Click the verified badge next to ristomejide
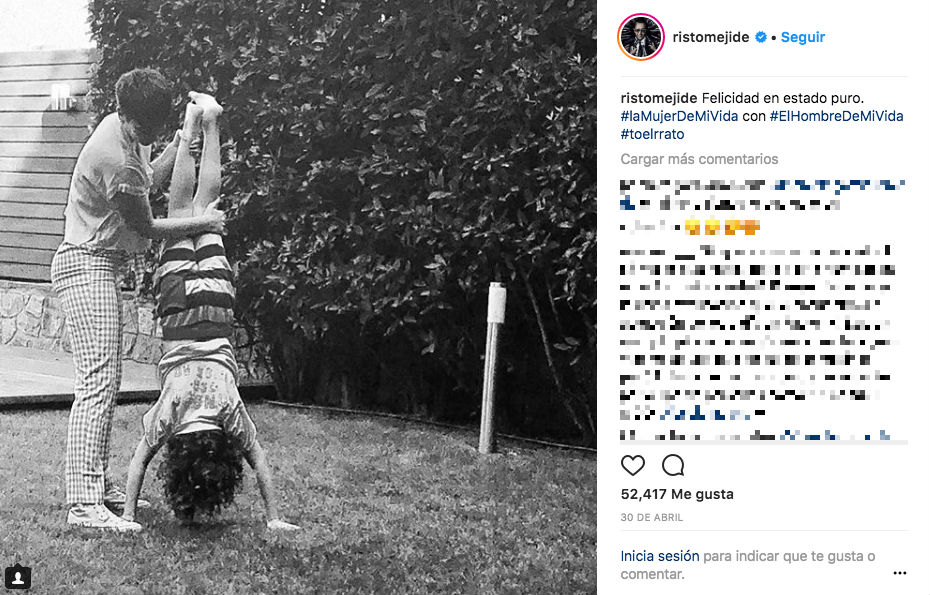930x595 pixels. point(760,37)
